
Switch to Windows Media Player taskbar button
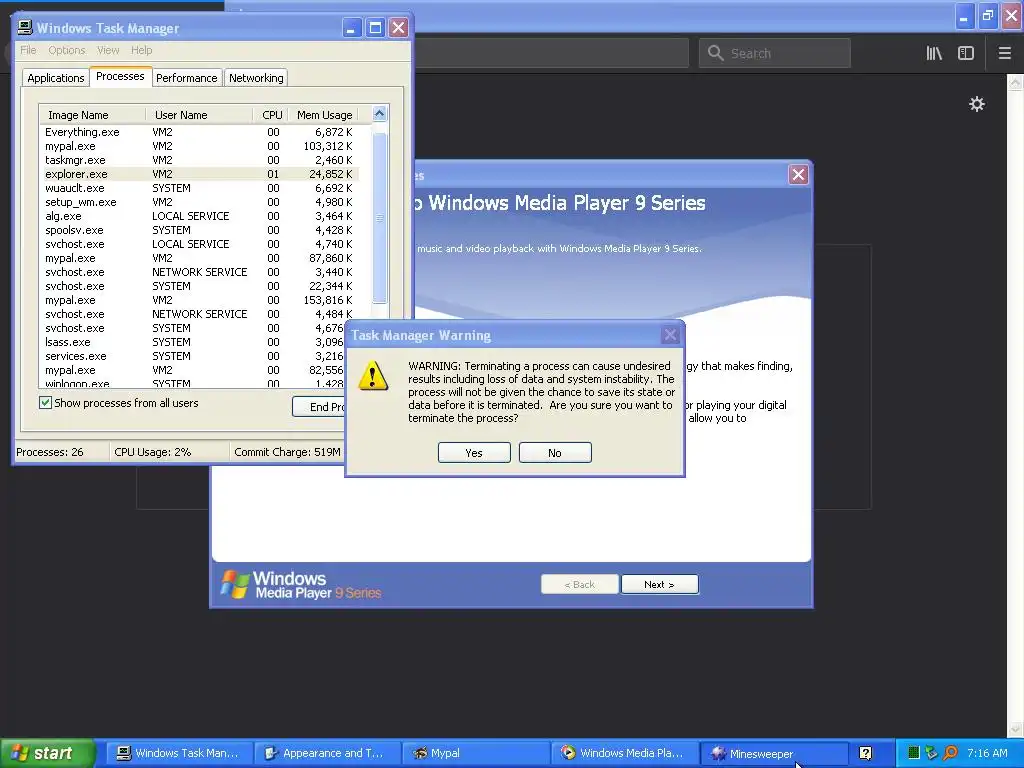click(623, 753)
